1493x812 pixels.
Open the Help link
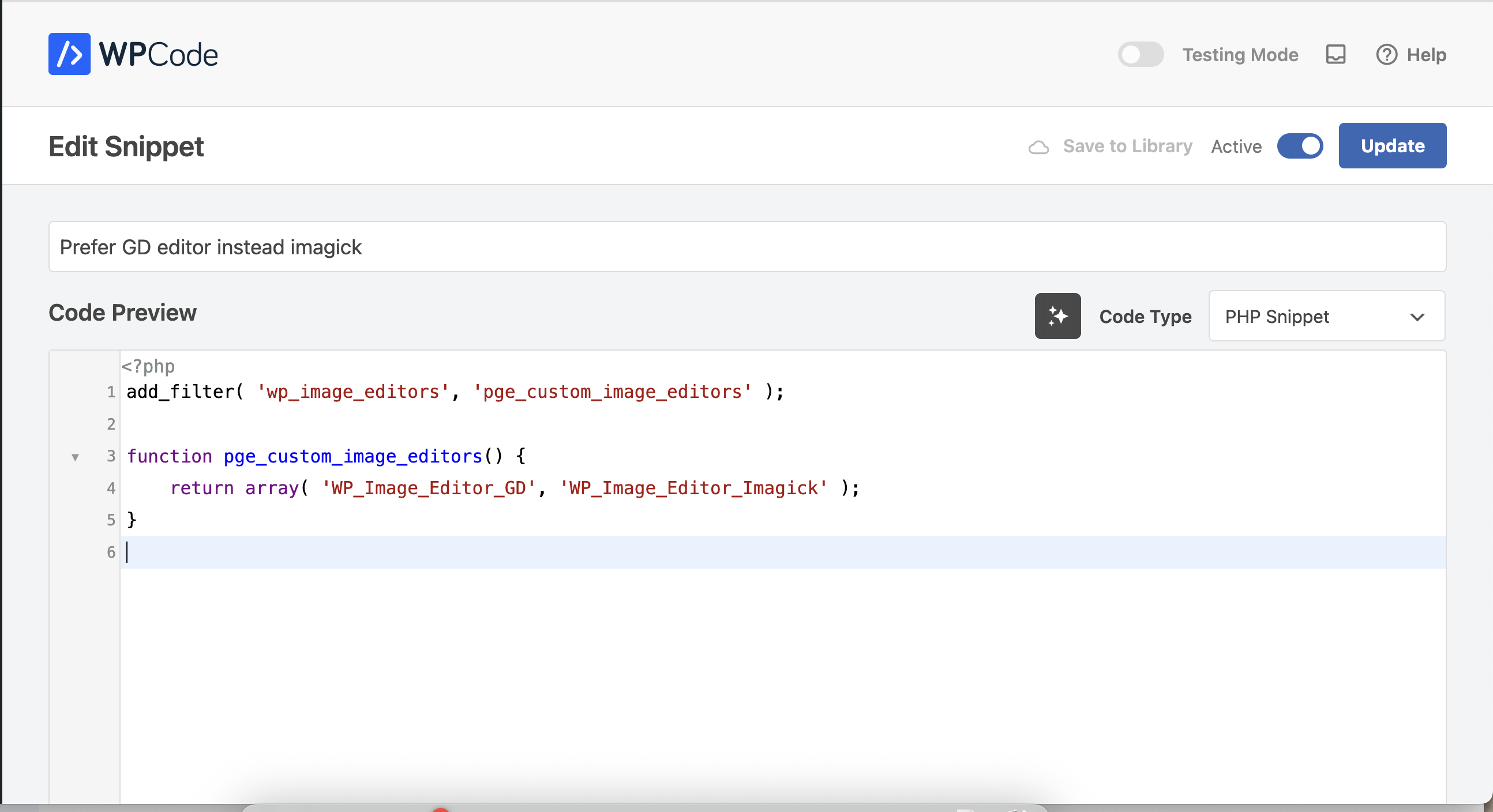1411,54
